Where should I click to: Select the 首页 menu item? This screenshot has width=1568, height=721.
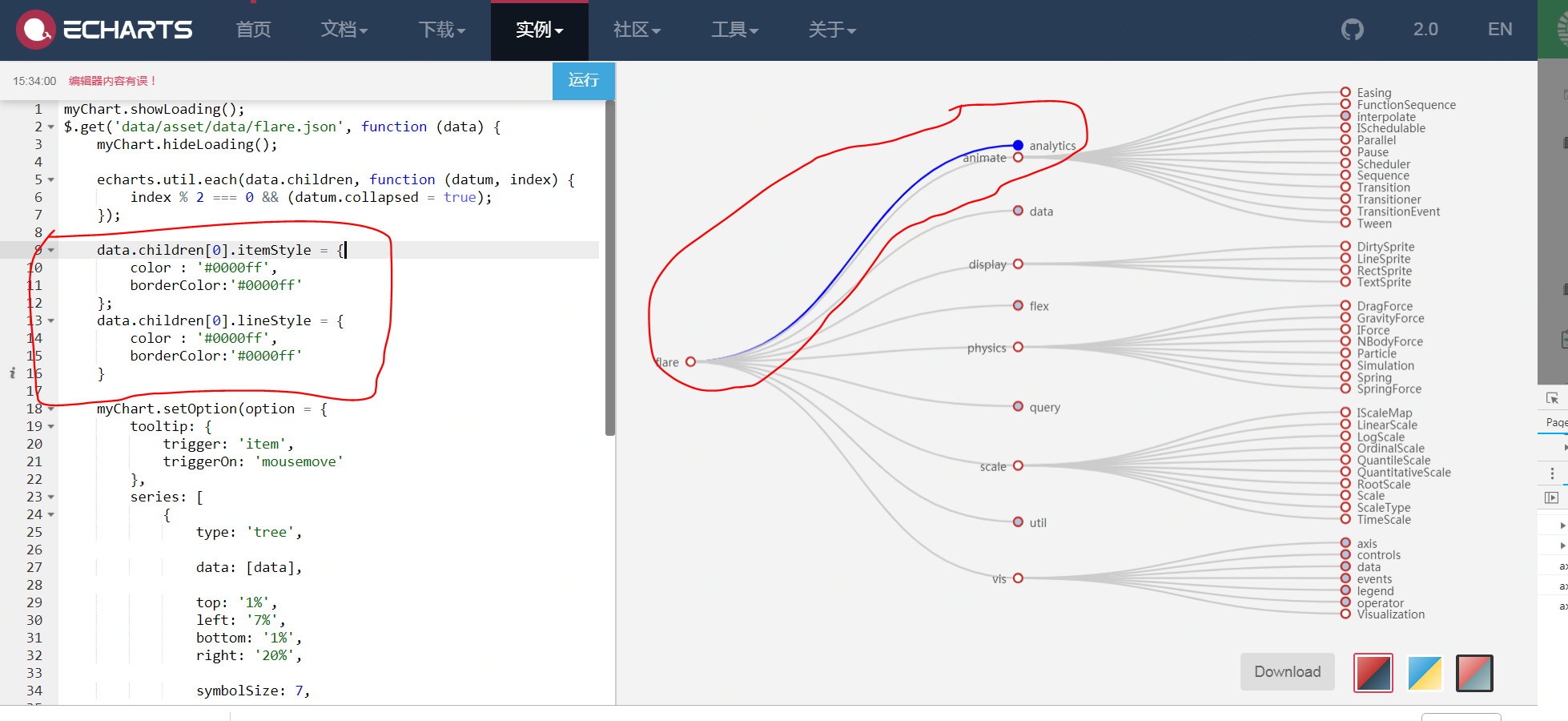pyautogui.click(x=252, y=30)
